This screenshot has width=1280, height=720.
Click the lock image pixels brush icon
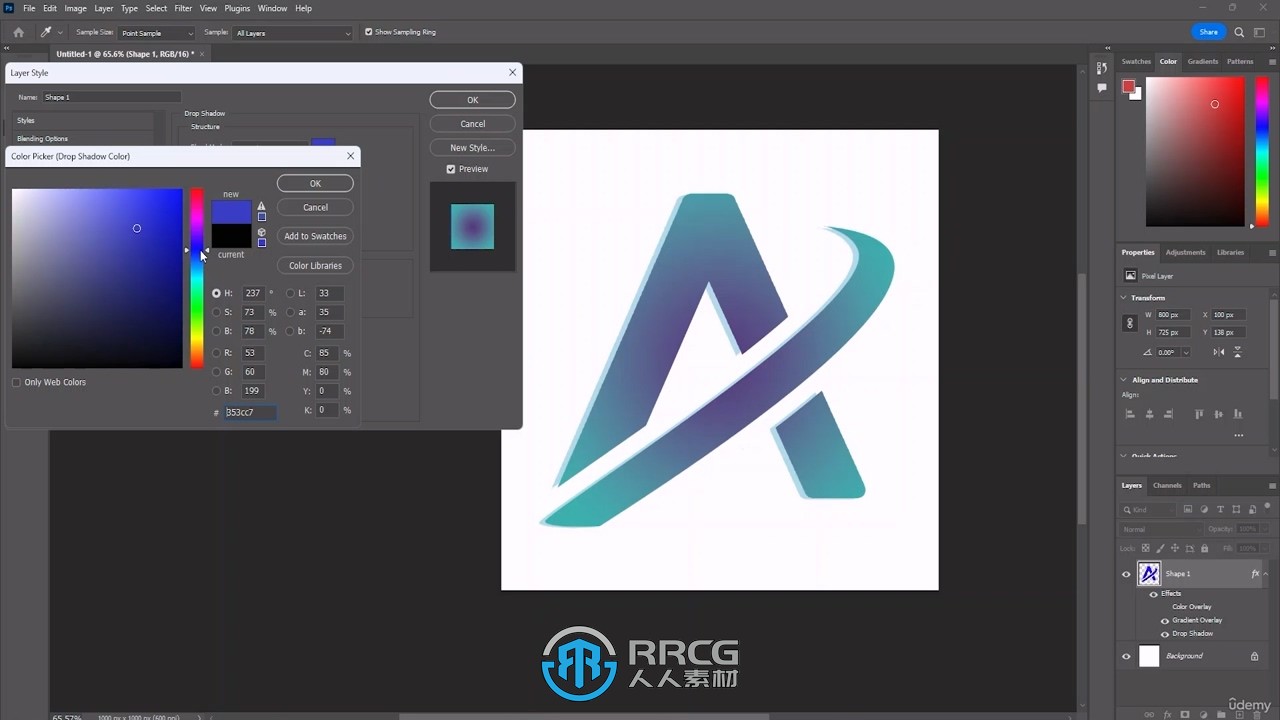[x=1160, y=548]
